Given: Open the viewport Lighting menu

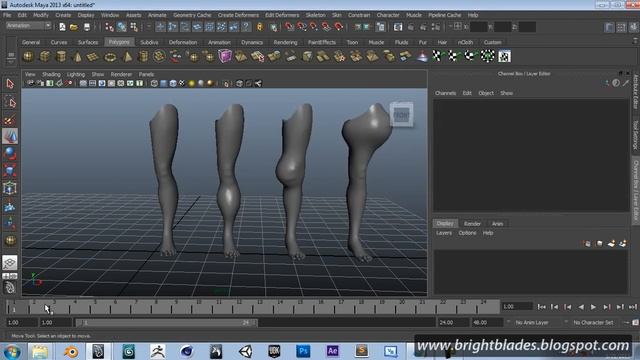Looking at the screenshot, I should (76, 74).
